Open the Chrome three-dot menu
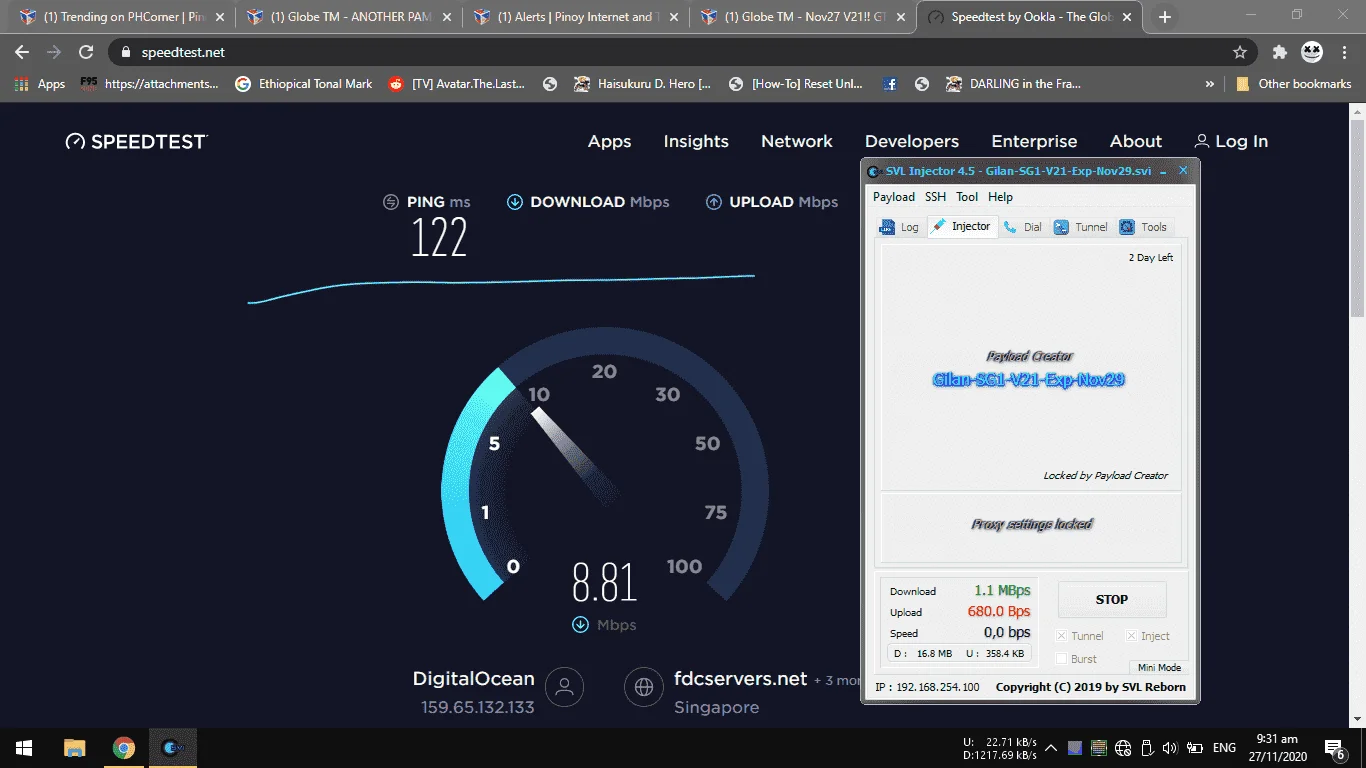The width and height of the screenshot is (1366, 768). [1345, 52]
